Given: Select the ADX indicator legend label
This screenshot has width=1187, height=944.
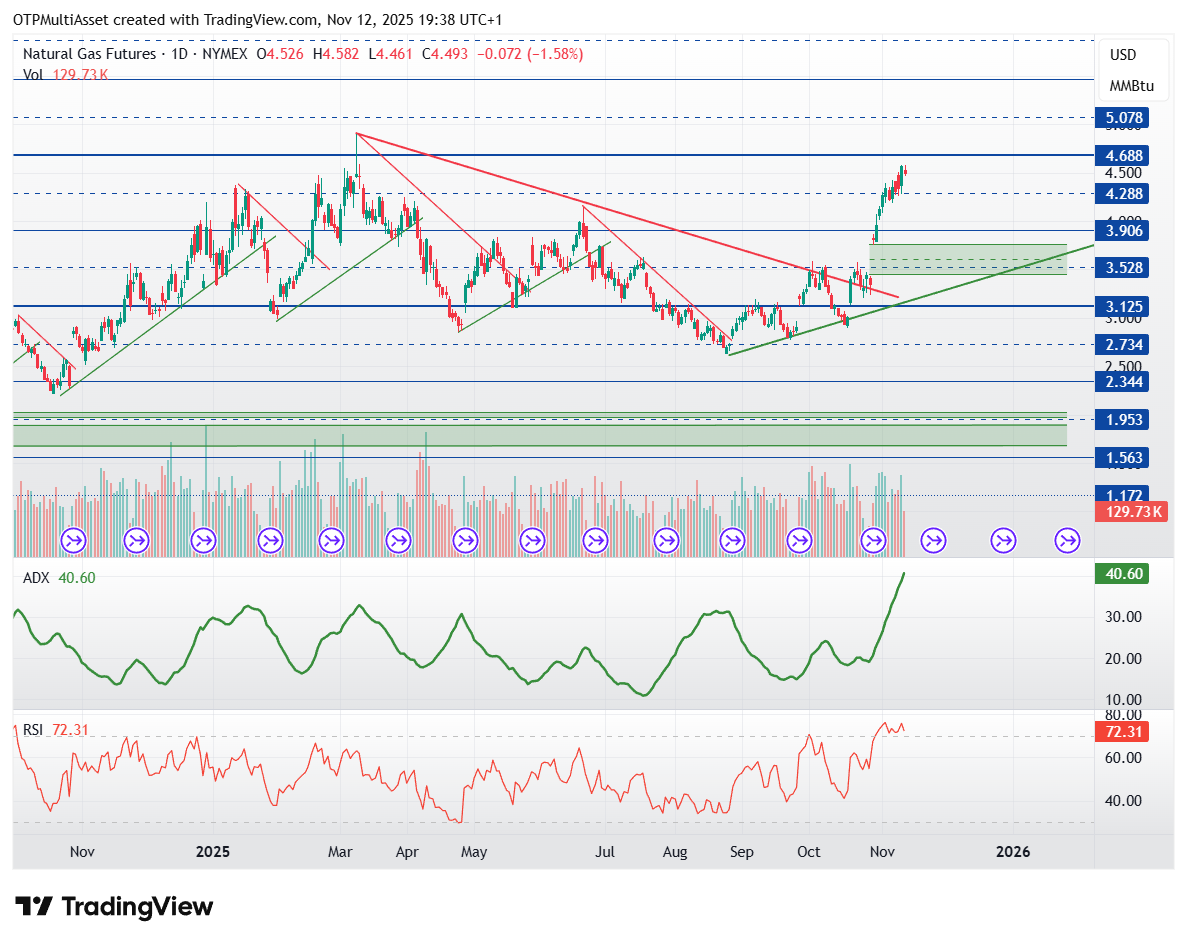Looking at the screenshot, I should (38, 577).
